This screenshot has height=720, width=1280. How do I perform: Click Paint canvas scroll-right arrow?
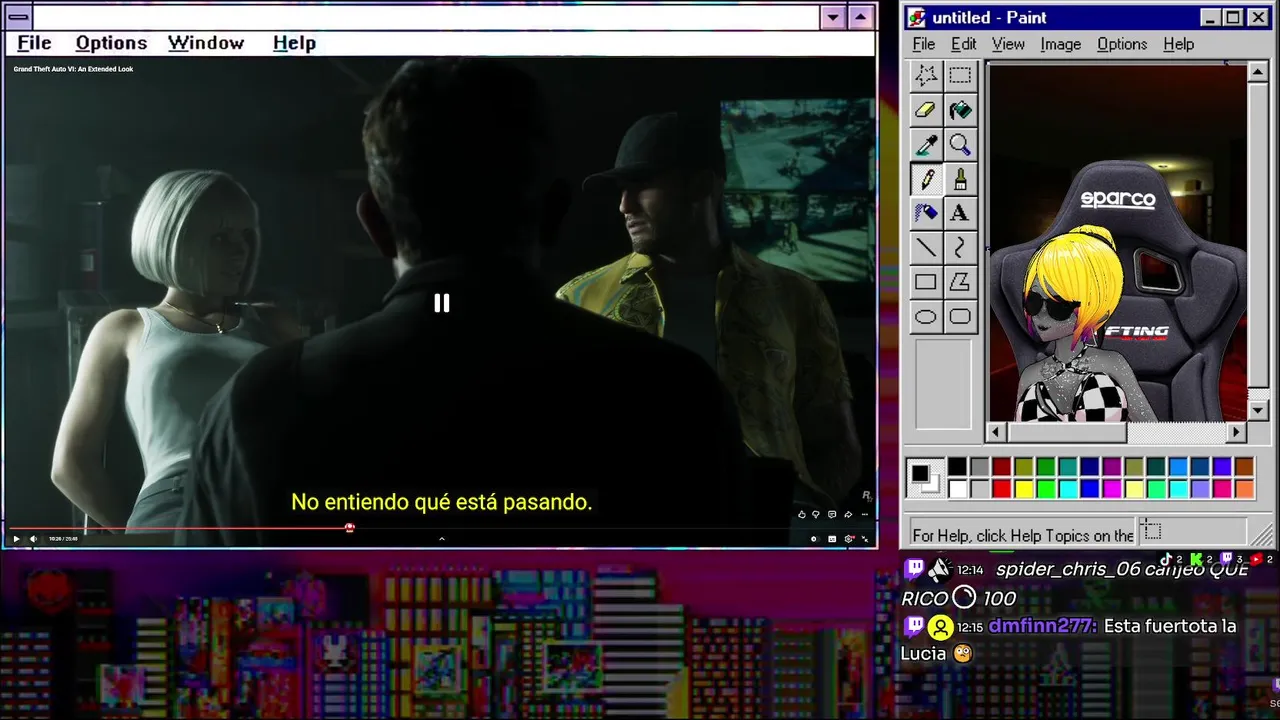[x=1237, y=432]
